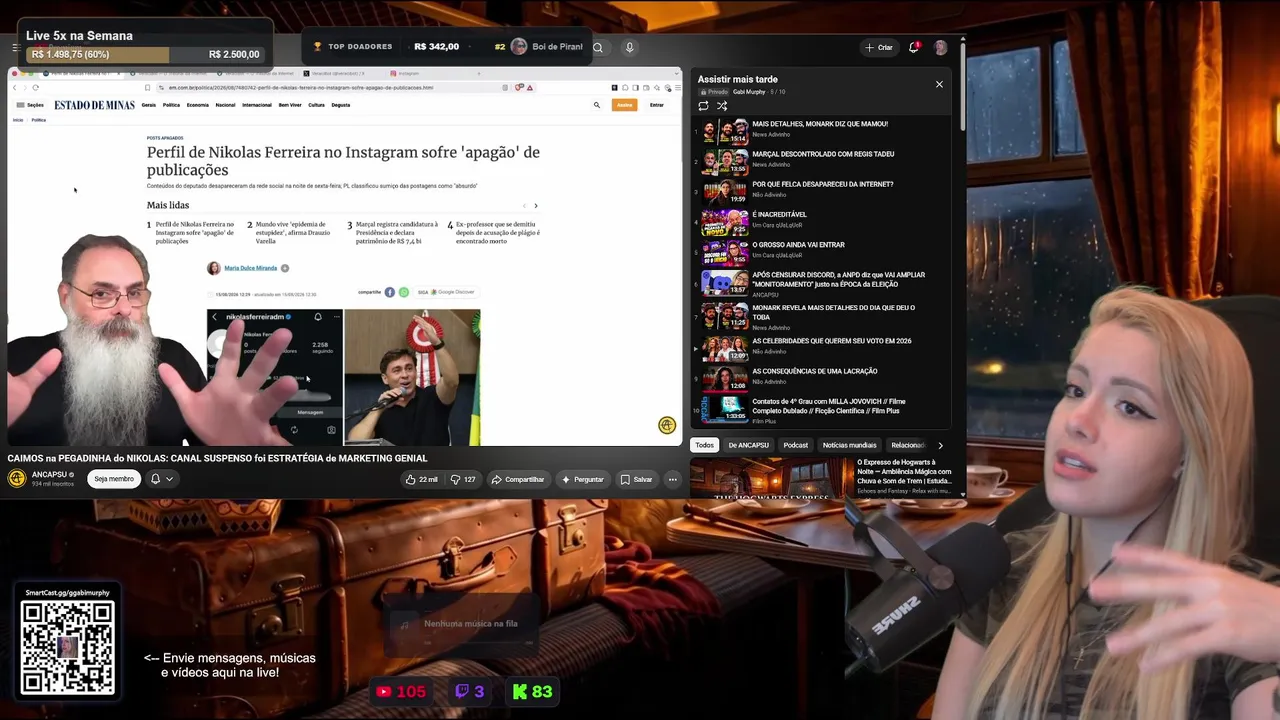
Task: Open the Nacional section in news nav
Action: click(225, 105)
